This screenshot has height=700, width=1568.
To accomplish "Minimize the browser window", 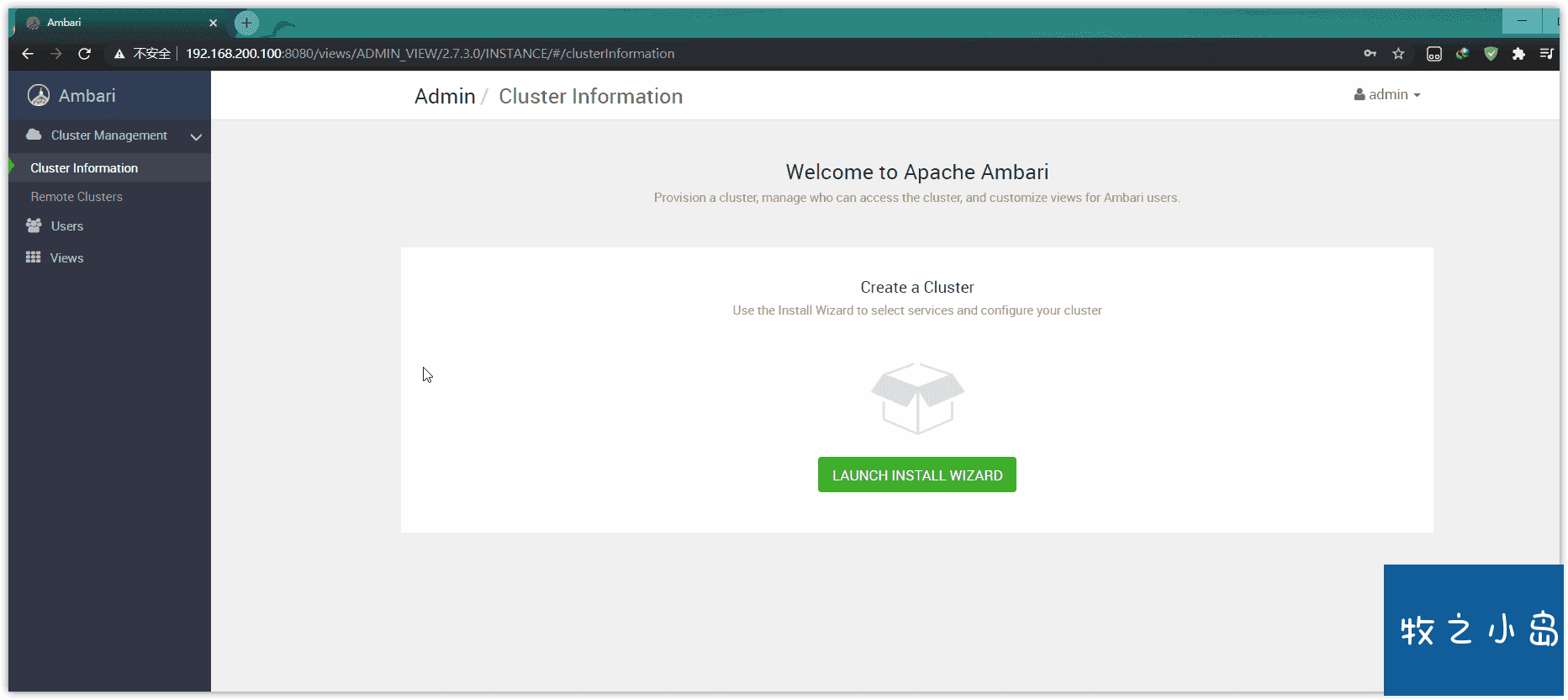I will [x=1522, y=21].
